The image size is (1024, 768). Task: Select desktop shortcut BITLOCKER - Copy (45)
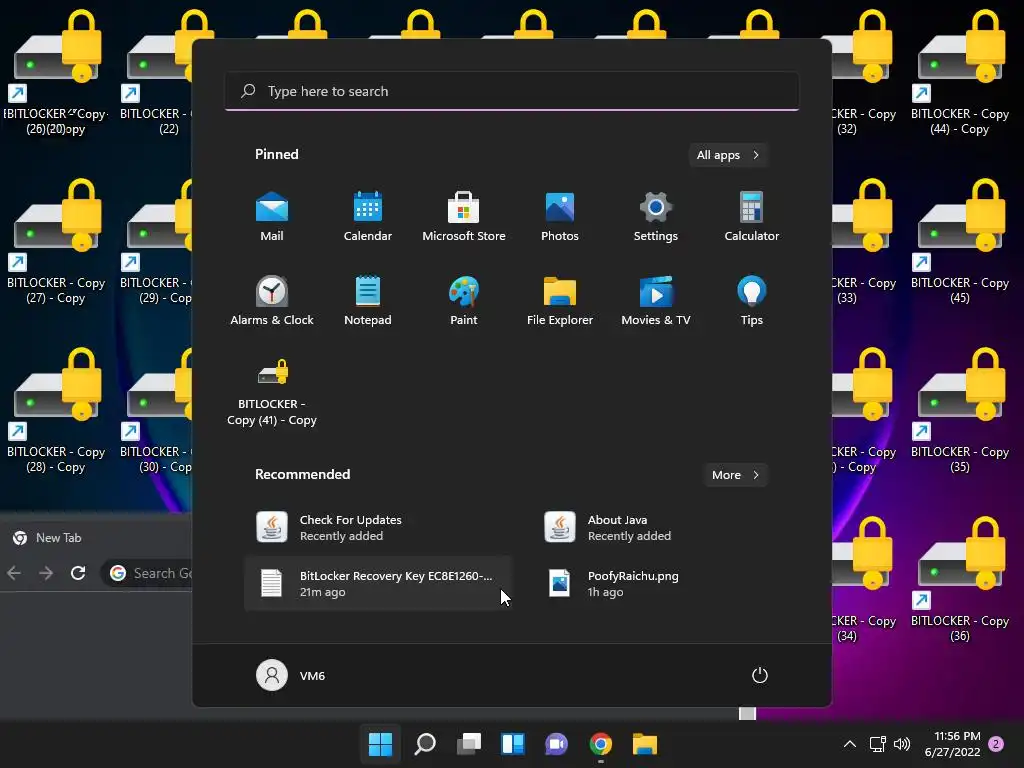960,243
